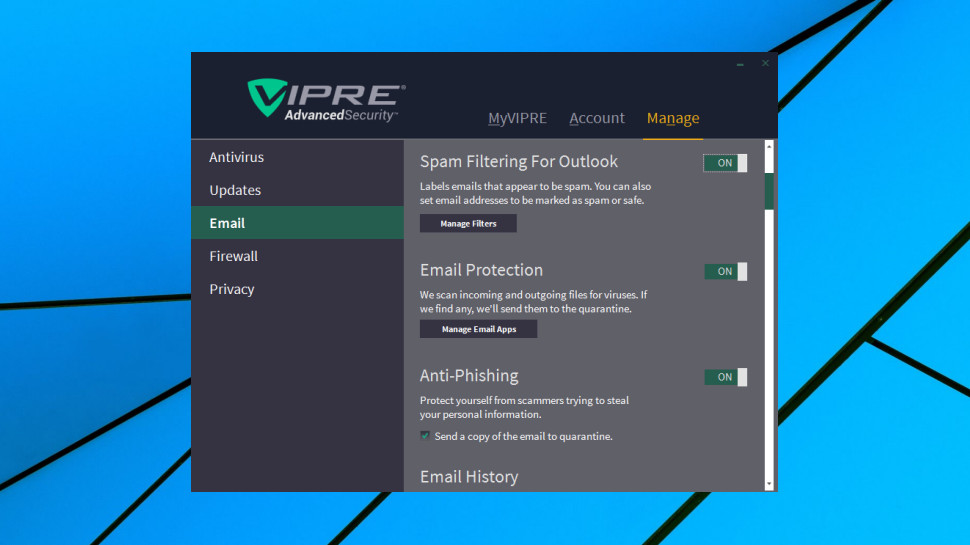Disable the Anti-Phishing switch
Image resolution: width=970 pixels, height=545 pixels.
pos(725,377)
